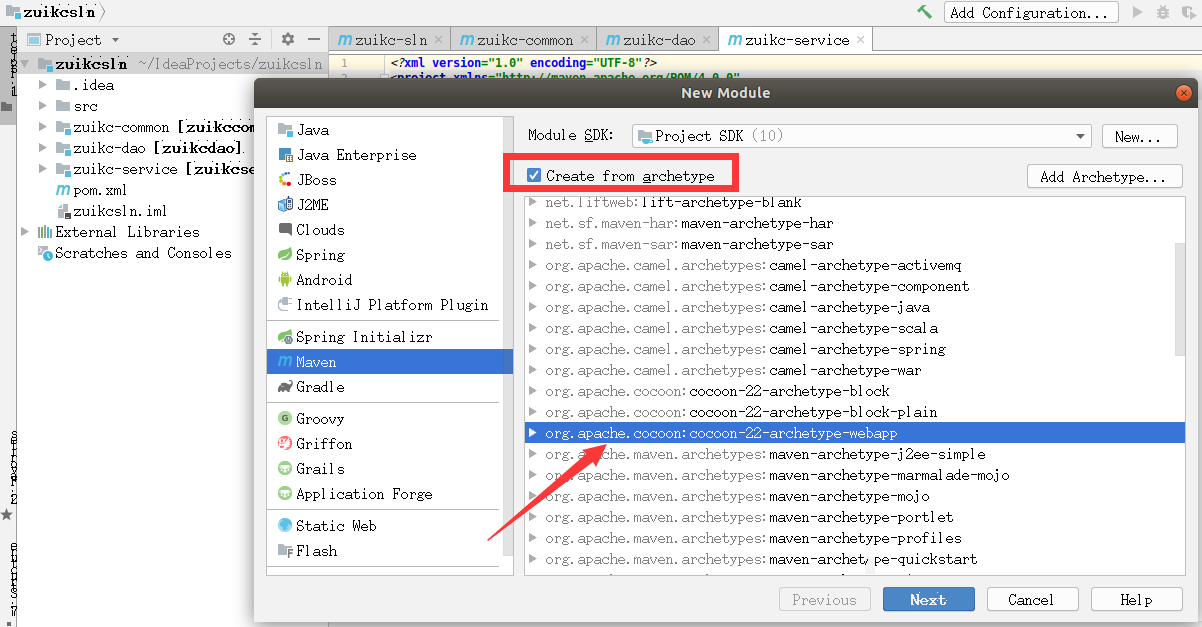Screen dimensions: 1202x627
Task: Click the locate target icon in Project panel
Action: [229, 39]
